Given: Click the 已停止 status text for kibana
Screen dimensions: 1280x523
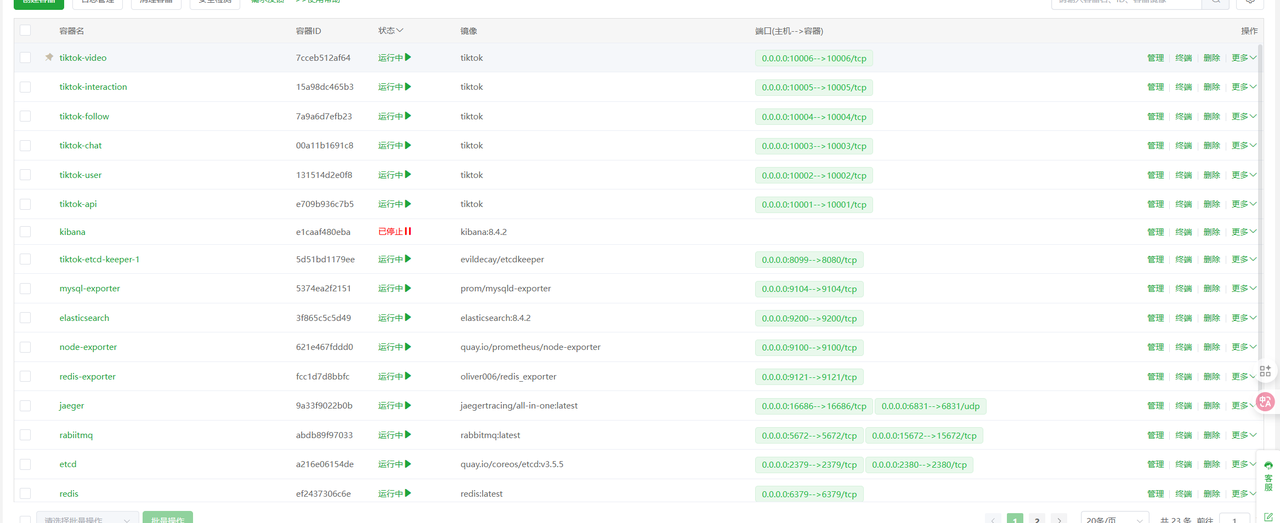Looking at the screenshot, I should point(390,231).
